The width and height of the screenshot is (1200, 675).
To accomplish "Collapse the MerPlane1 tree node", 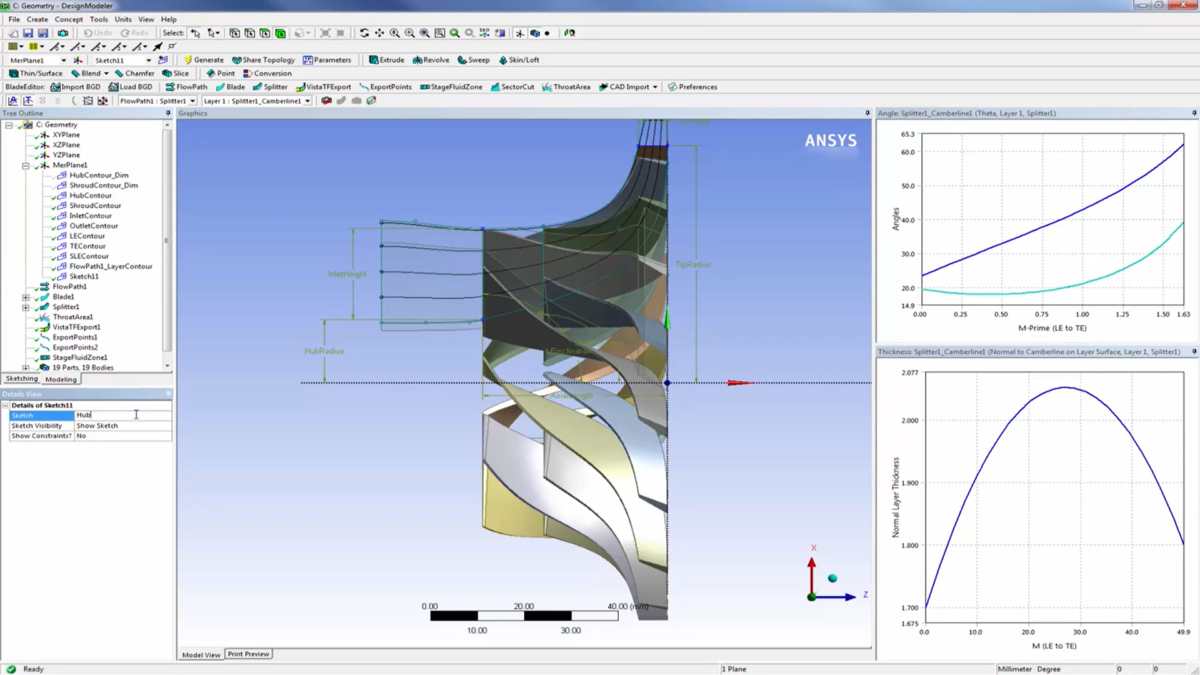I will (26, 165).
